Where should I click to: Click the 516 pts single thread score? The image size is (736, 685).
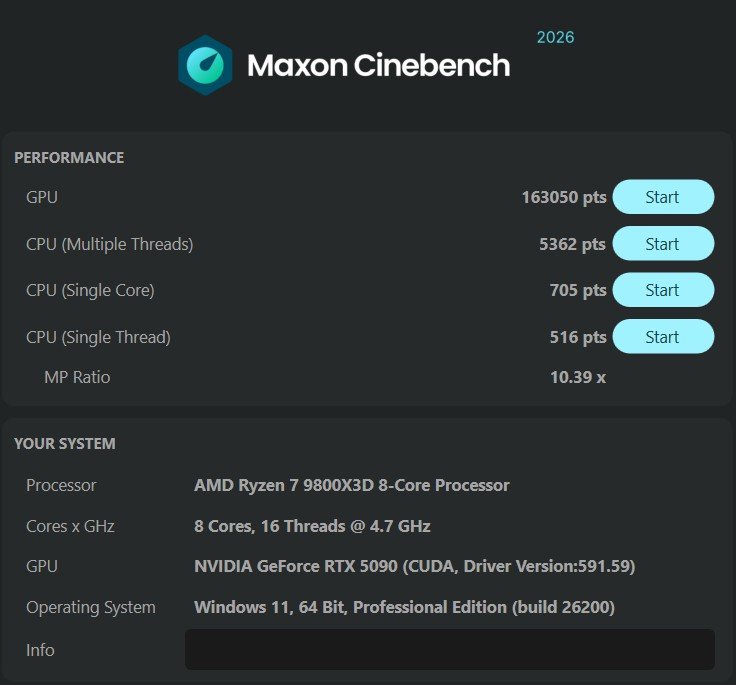578,337
